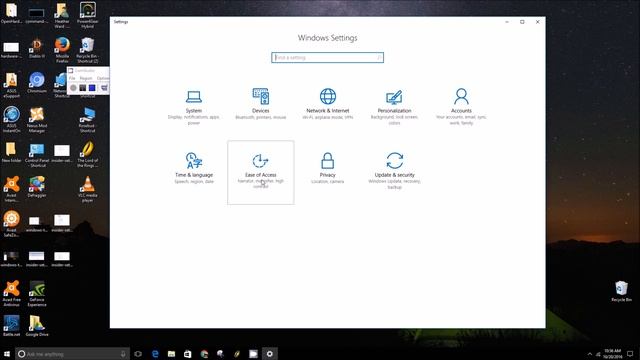Open the Privacy settings category
Screen dimensions: 640x360
[327, 168]
